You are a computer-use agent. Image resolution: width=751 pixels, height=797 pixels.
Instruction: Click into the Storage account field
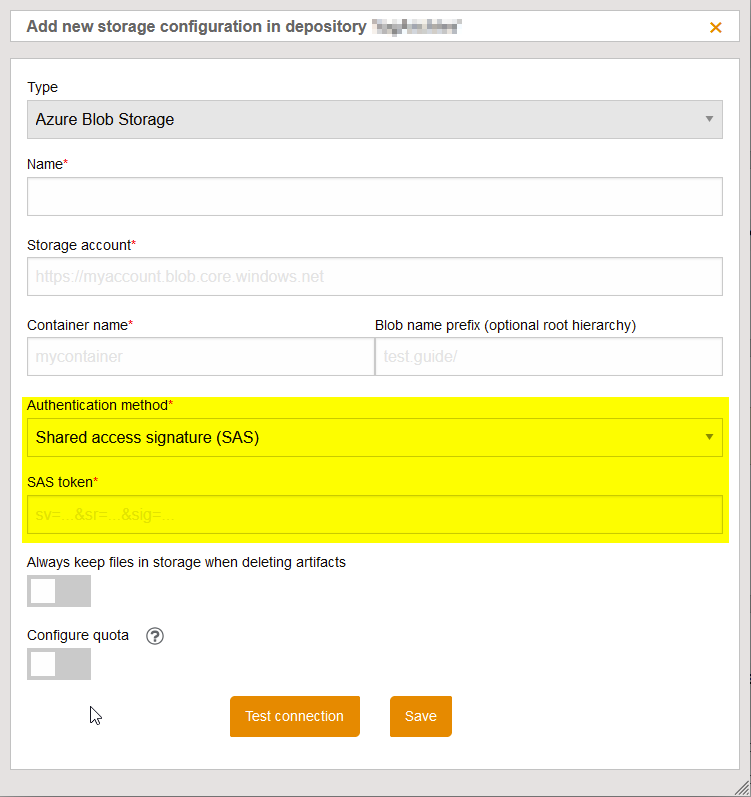pyautogui.click(x=374, y=277)
